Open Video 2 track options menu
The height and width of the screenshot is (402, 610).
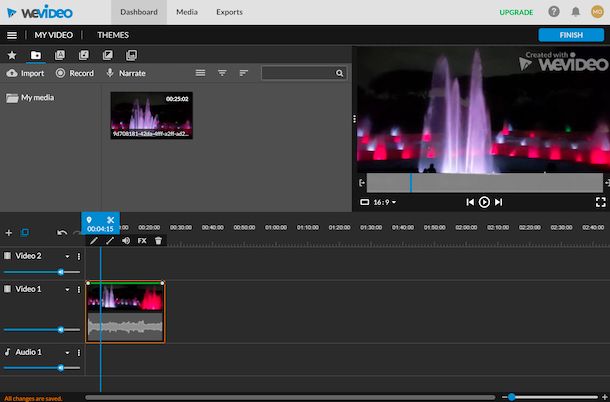79,256
